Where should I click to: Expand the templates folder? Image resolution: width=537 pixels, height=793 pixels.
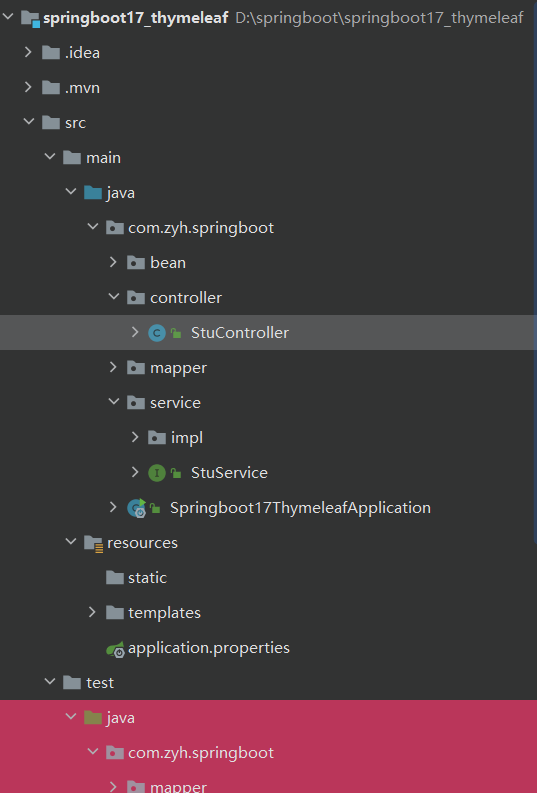pyautogui.click(x=92, y=612)
